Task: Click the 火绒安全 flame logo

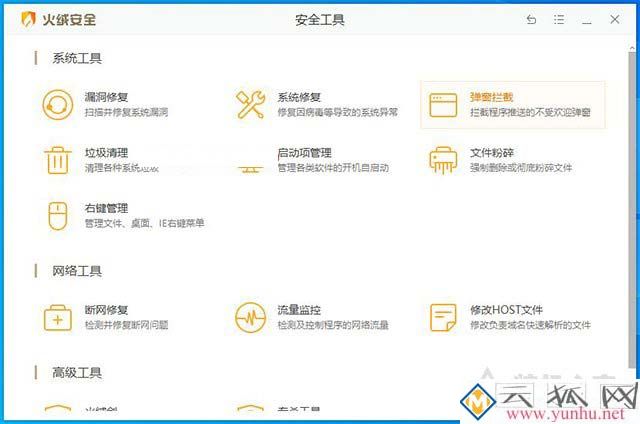Action: [x=28, y=19]
